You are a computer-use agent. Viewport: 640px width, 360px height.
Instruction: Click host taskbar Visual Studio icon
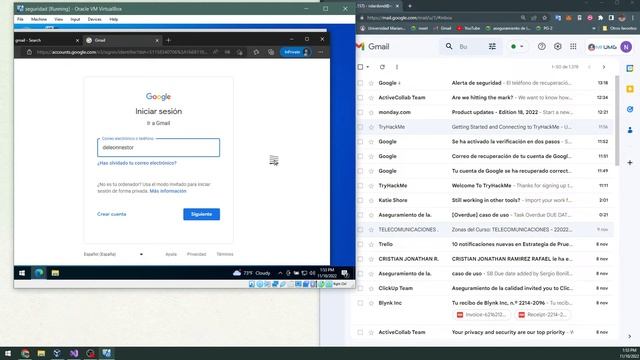coord(74,353)
